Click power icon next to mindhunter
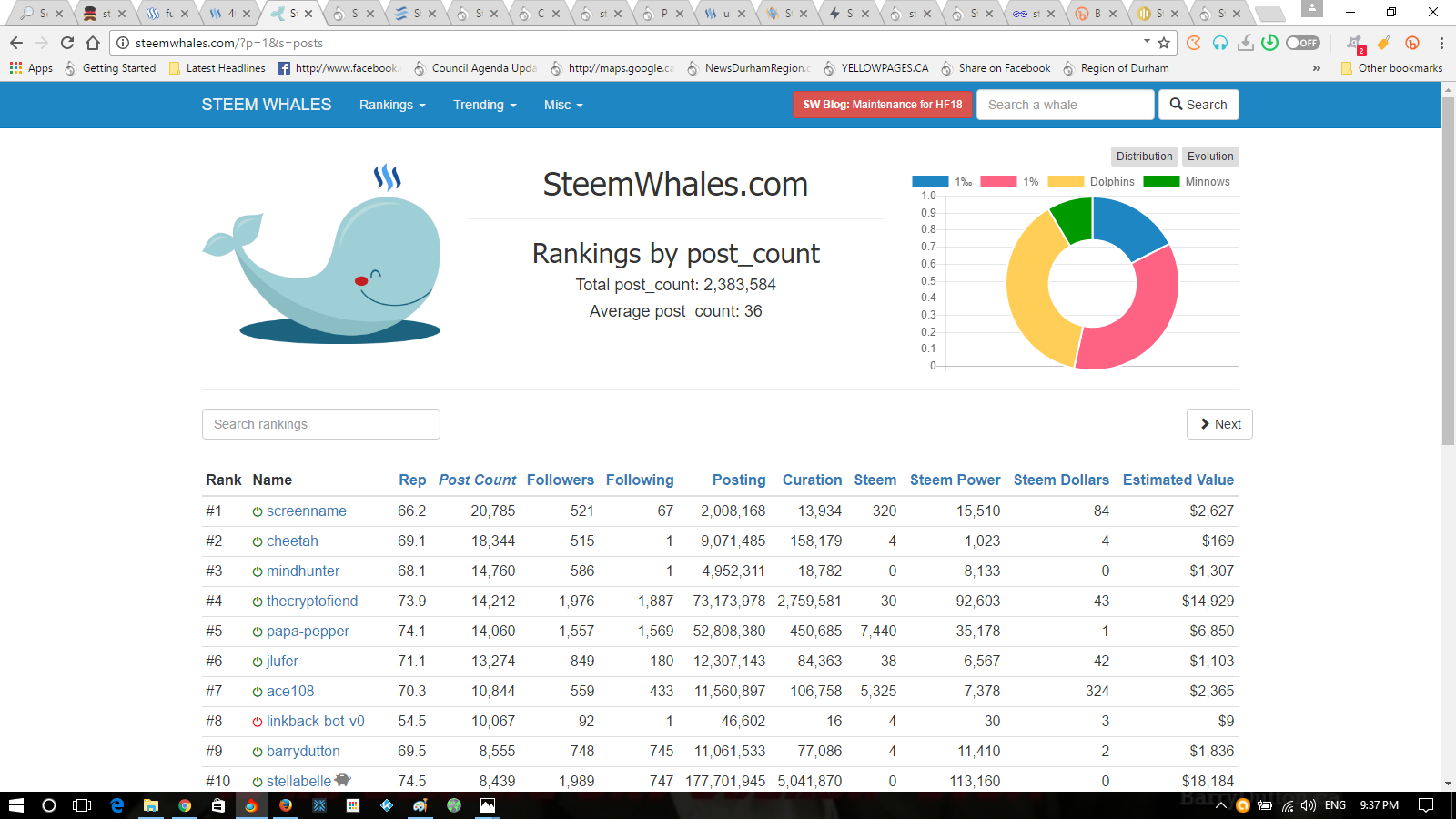Screen dimensions: 1456x819 click(x=258, y=571)
